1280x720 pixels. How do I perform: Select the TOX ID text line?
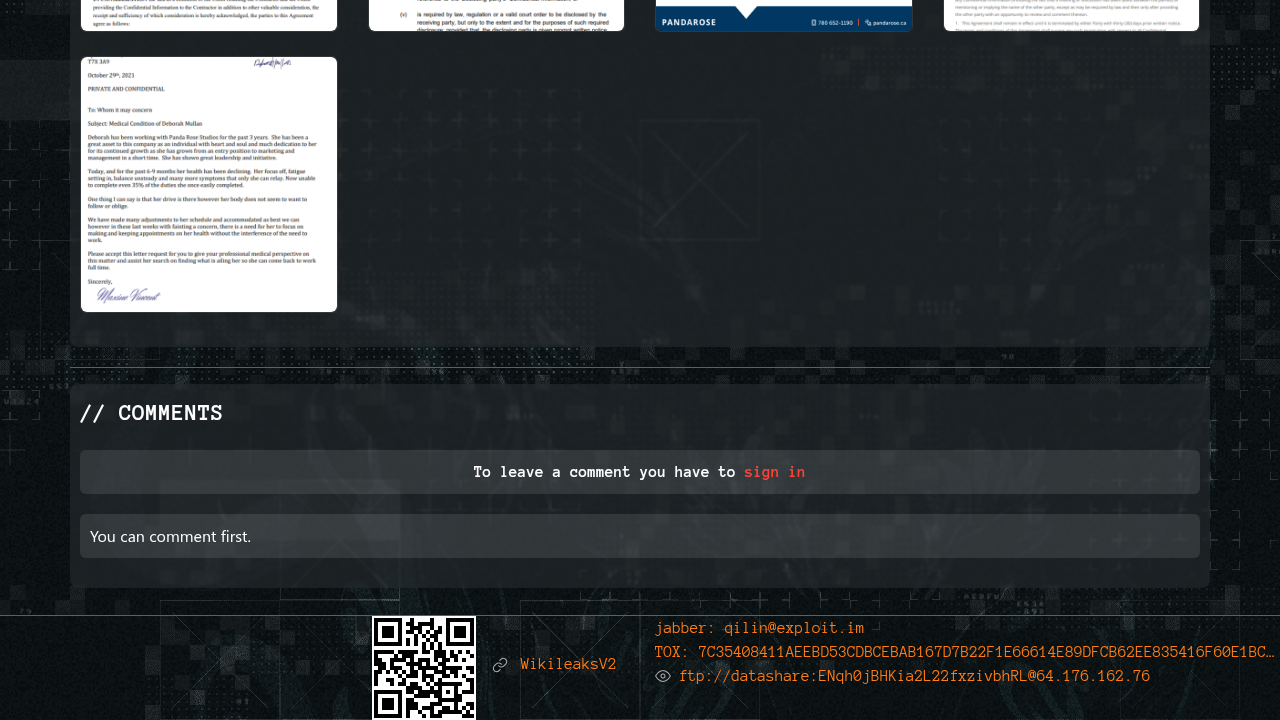(x=964, y=653)
